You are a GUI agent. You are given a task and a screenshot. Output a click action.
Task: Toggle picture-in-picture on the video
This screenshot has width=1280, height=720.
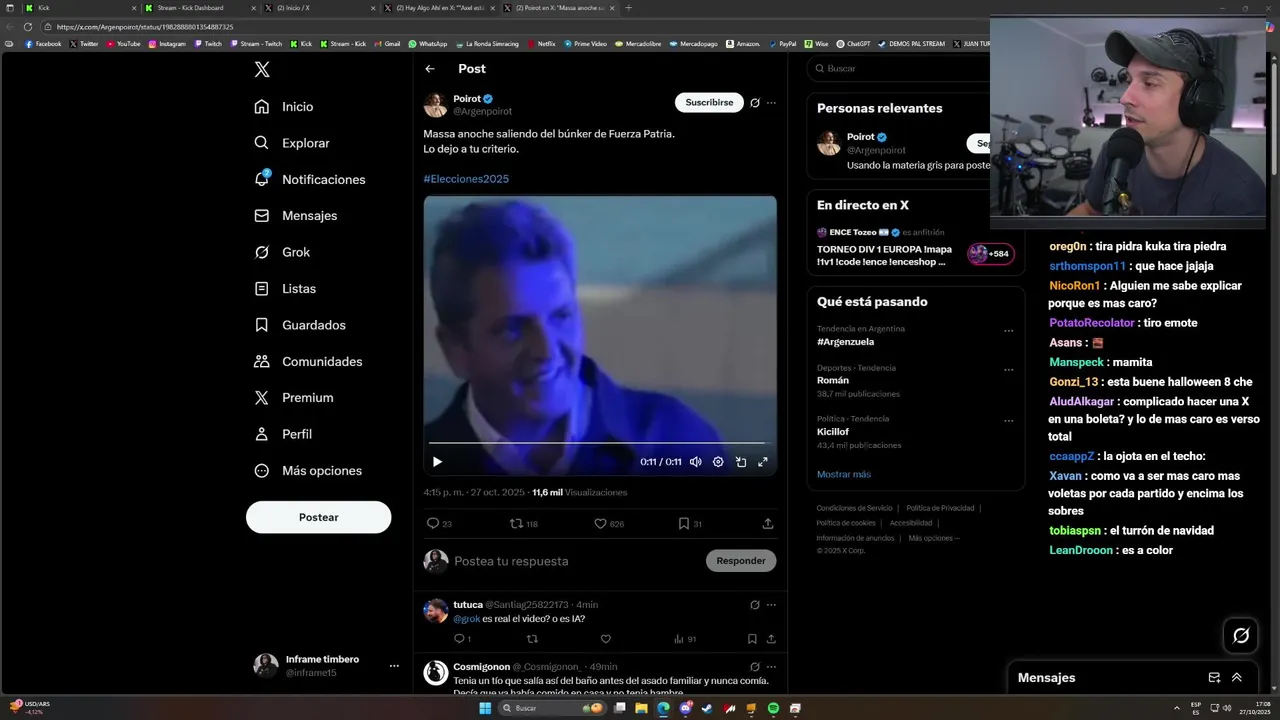(x=741, y=462)
